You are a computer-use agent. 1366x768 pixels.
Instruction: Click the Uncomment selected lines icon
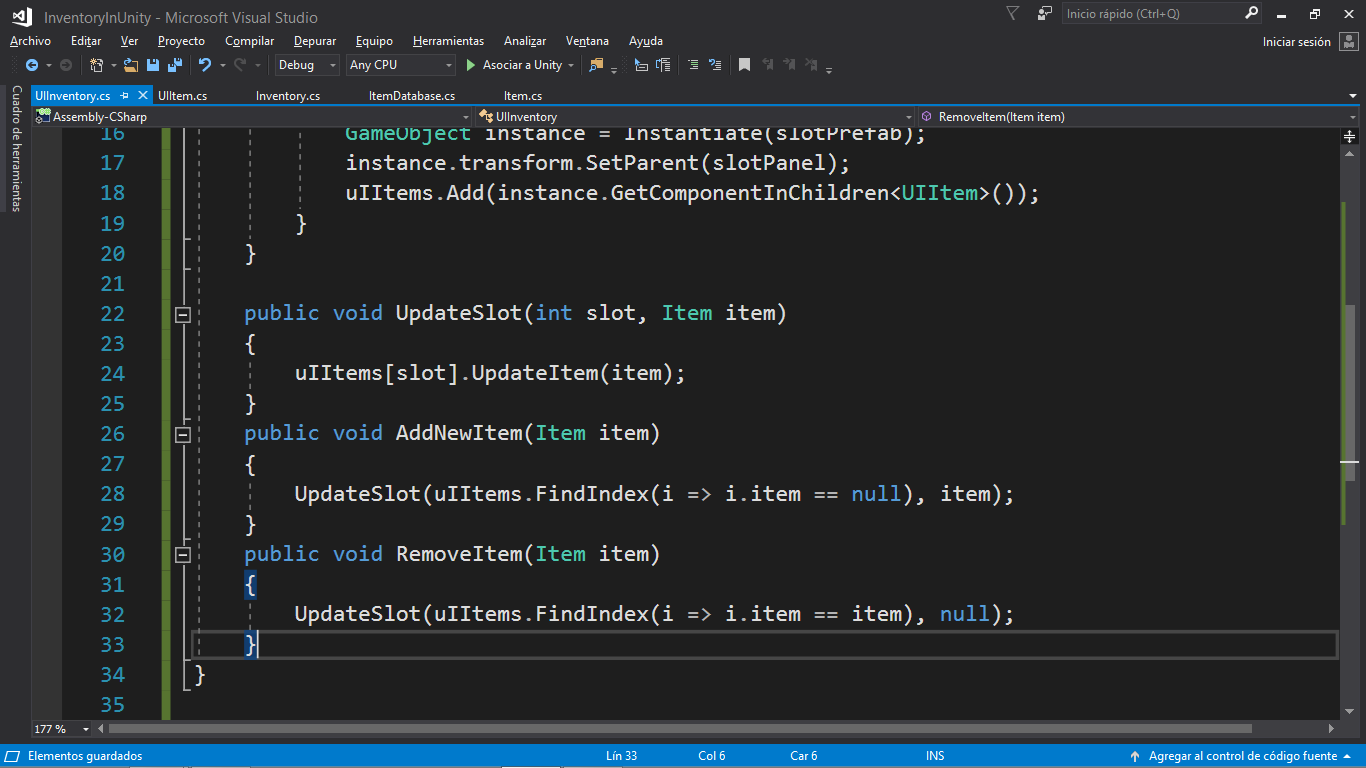coord(715,65)
